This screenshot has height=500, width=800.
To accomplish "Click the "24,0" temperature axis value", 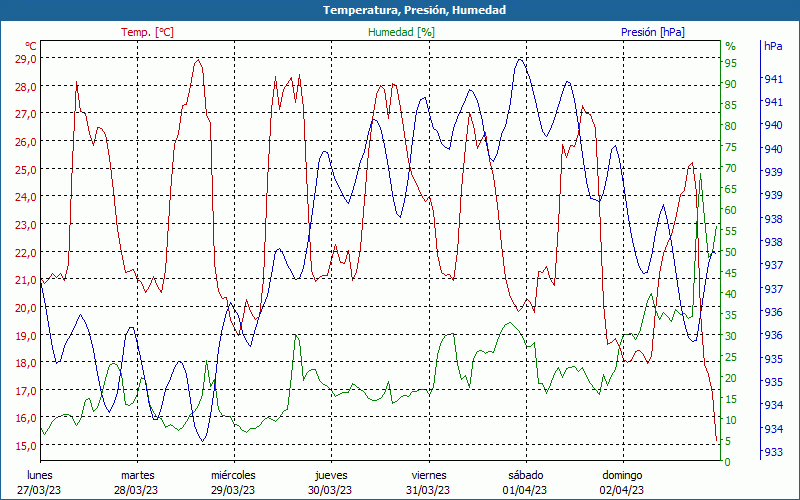I will coord(26,197).
